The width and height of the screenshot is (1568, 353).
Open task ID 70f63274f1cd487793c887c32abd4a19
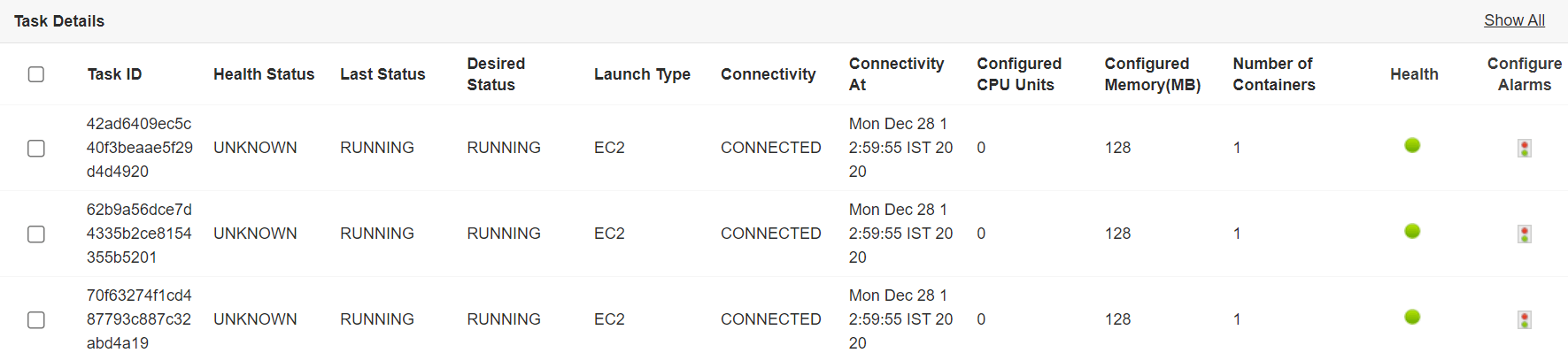click(x=139, y=319)
